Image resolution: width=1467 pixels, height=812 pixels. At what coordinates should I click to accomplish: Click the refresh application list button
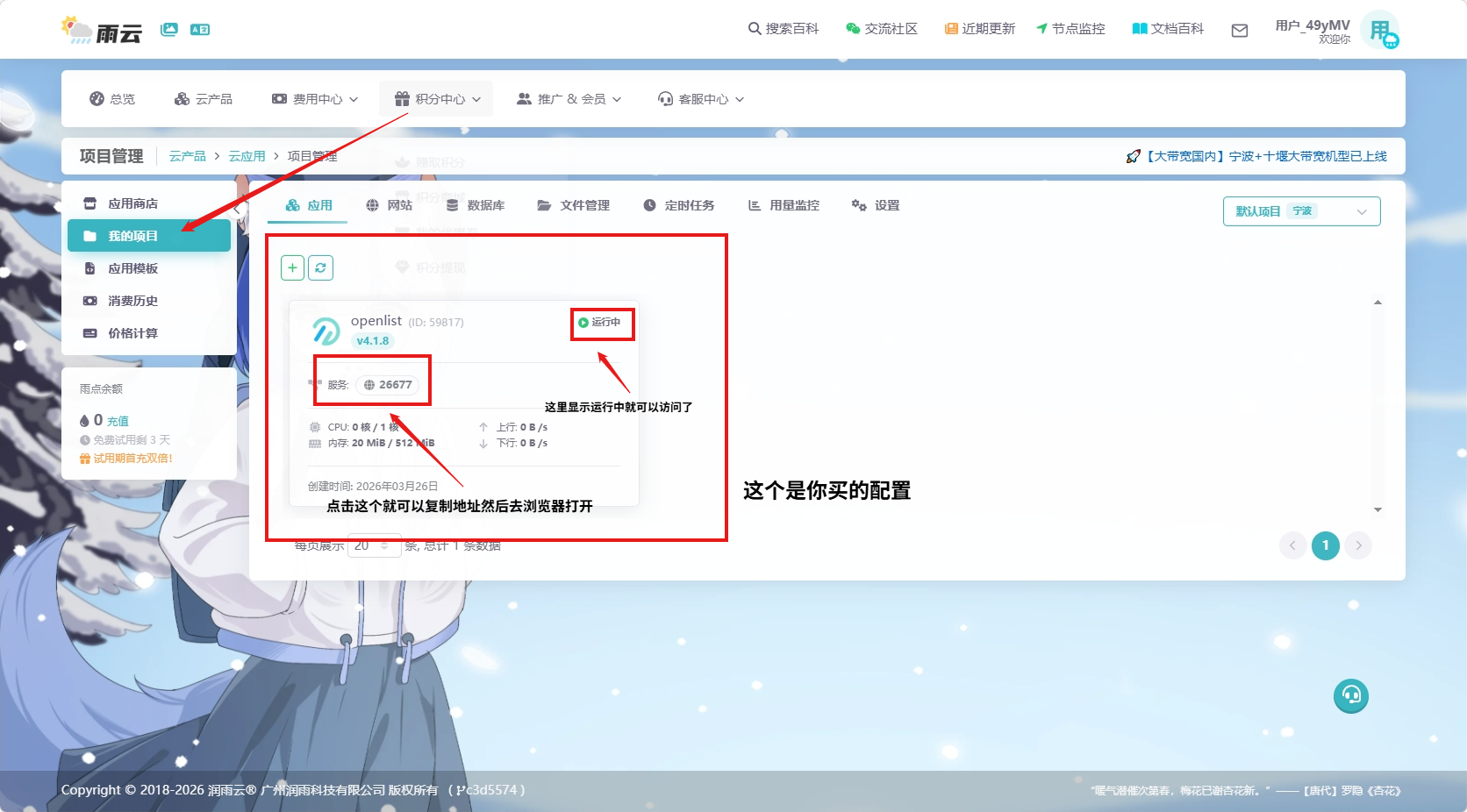(321, 267)
